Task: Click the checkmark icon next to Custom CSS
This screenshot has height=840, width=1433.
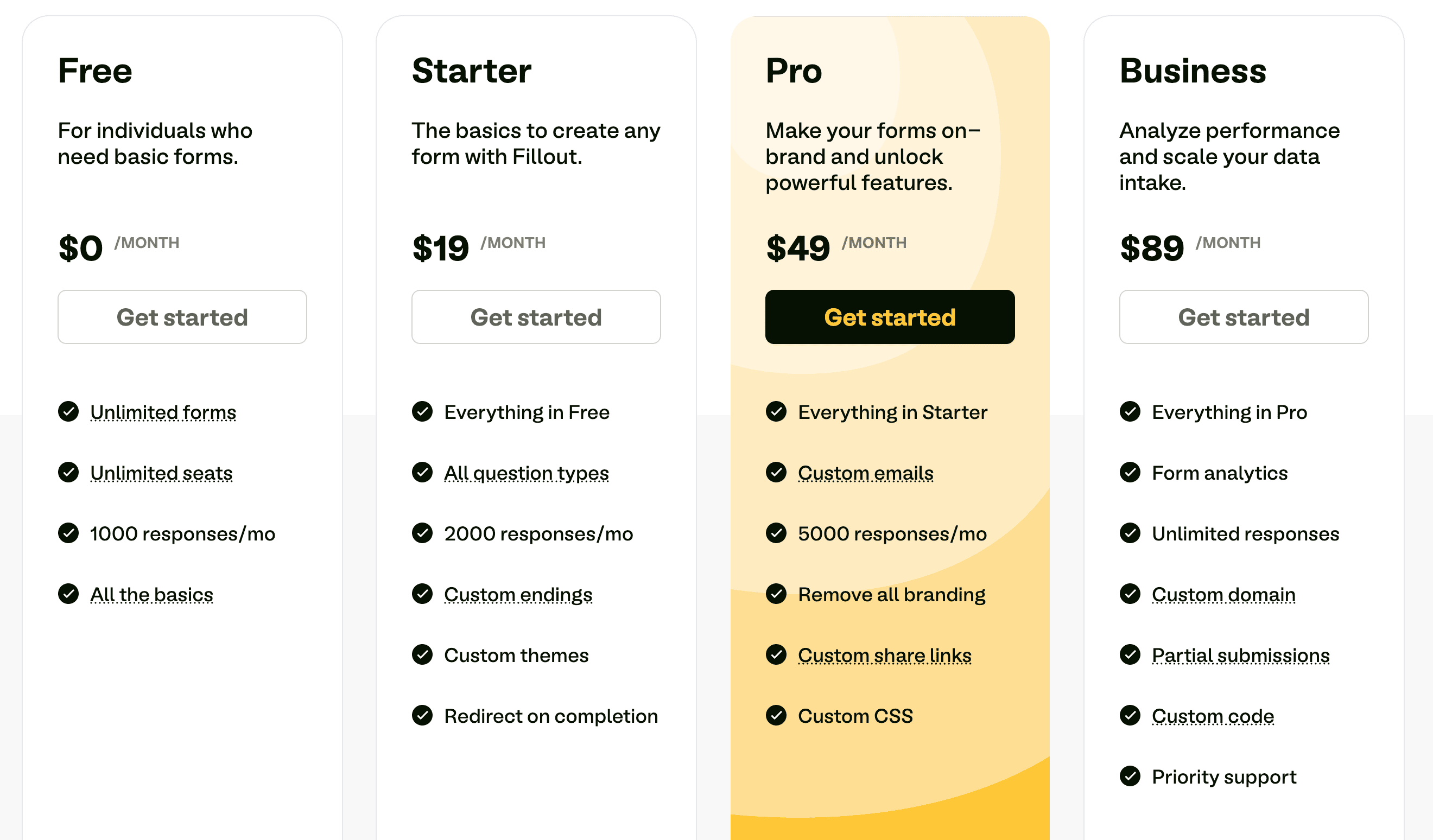Action: coord(776,716)
